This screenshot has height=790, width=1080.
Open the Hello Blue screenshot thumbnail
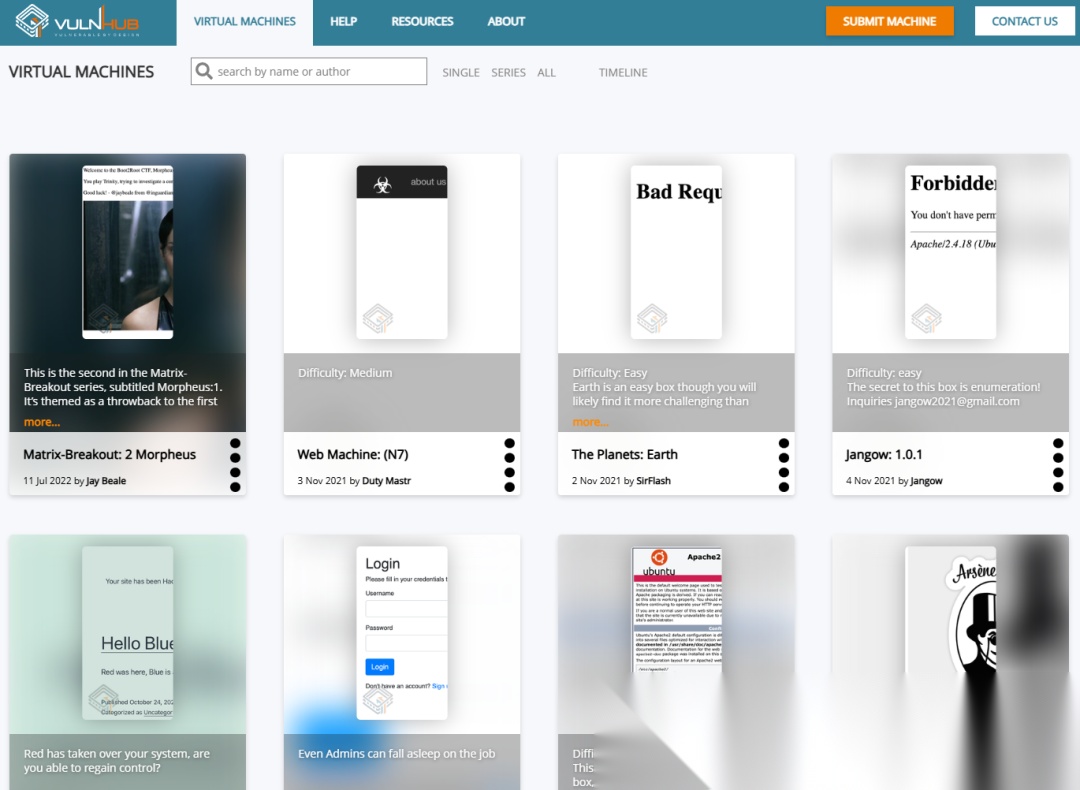(127, 633)
